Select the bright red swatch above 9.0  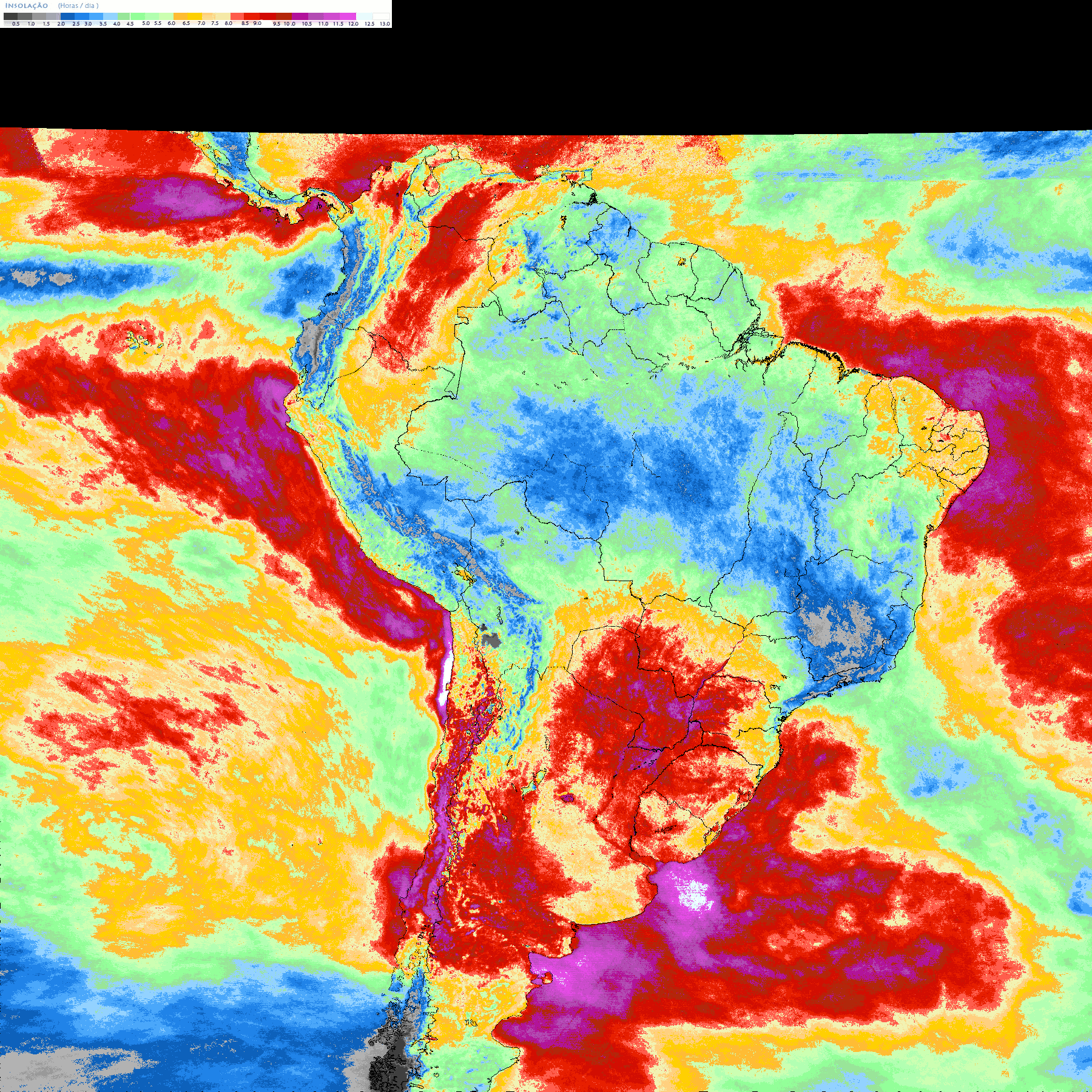pyautogui.click(x=252, y=16)
